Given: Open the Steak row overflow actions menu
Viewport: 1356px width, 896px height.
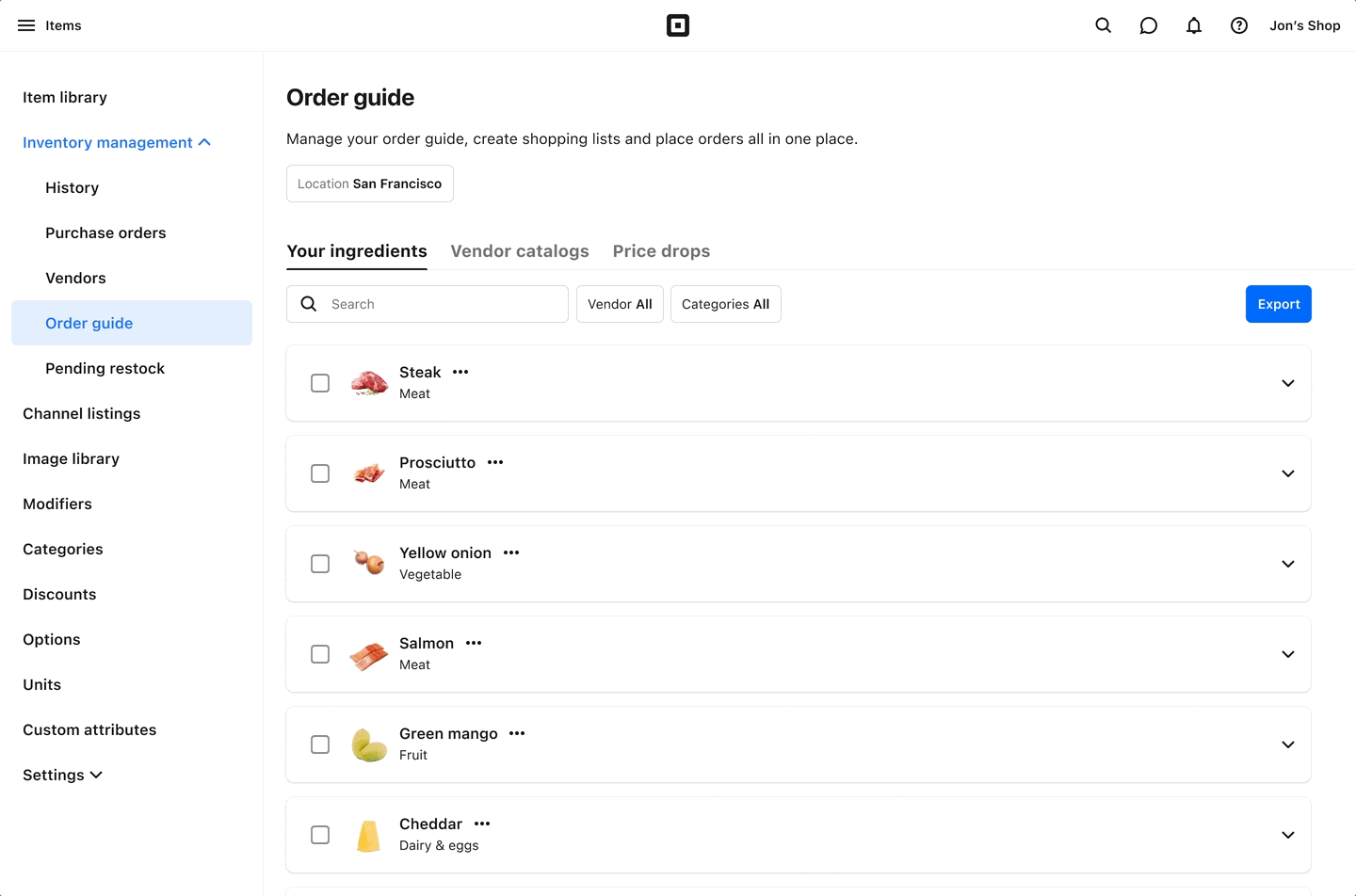Looking at the screenshot, I should [x=460, y=372].
